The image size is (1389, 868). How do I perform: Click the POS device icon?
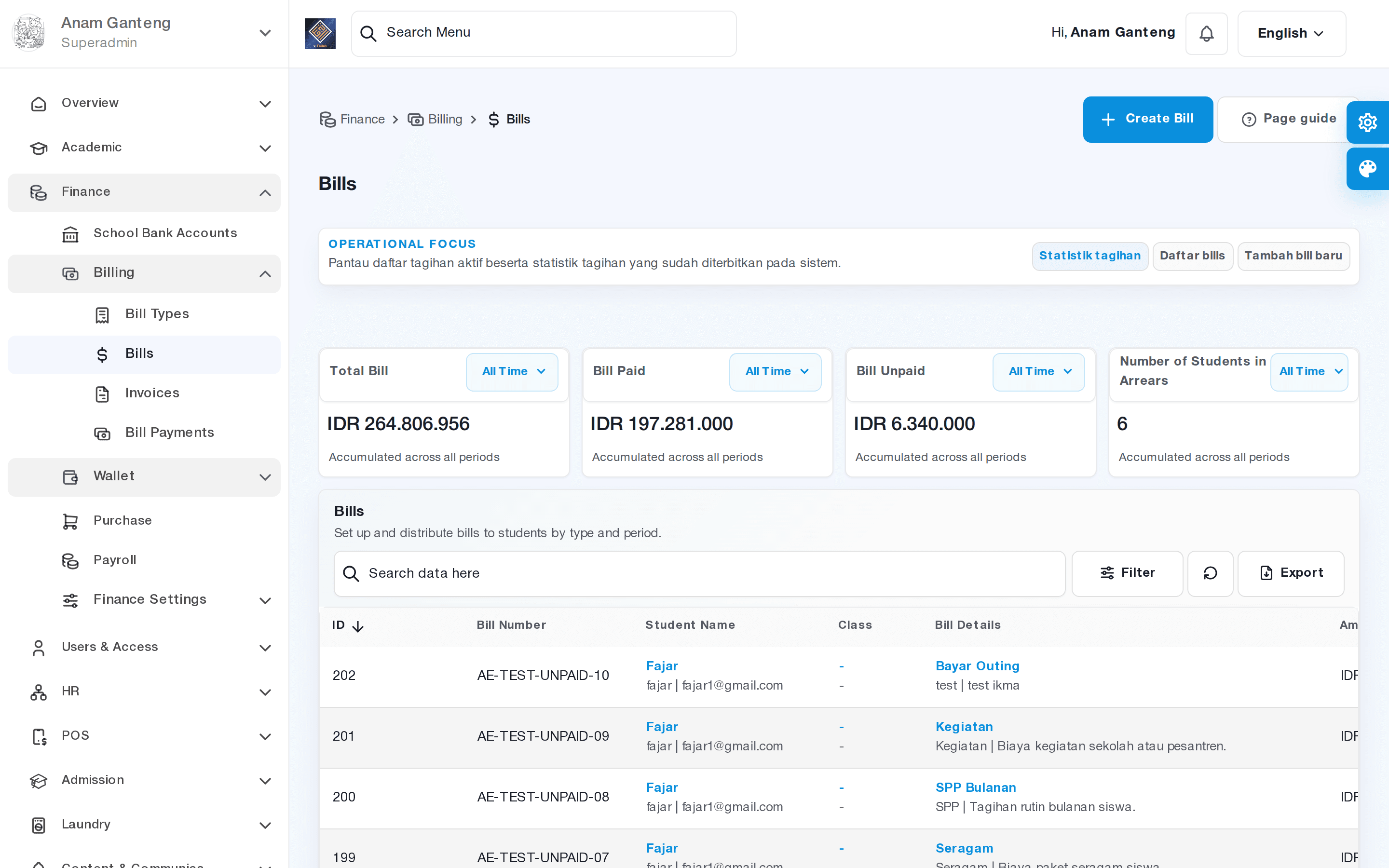tap(39, 736)
